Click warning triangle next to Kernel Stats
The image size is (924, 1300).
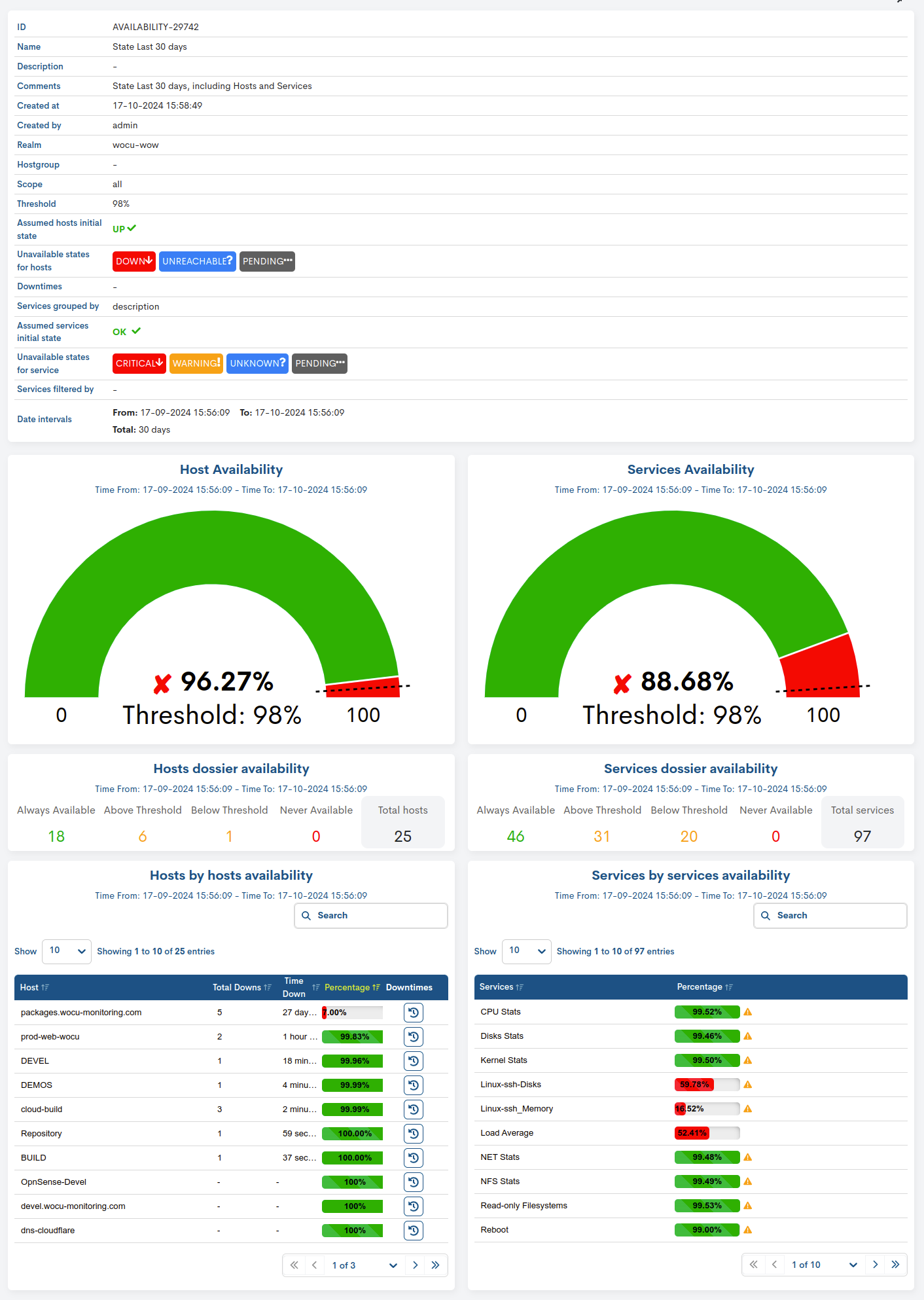pyautogui.click(x=748, y=1060)
